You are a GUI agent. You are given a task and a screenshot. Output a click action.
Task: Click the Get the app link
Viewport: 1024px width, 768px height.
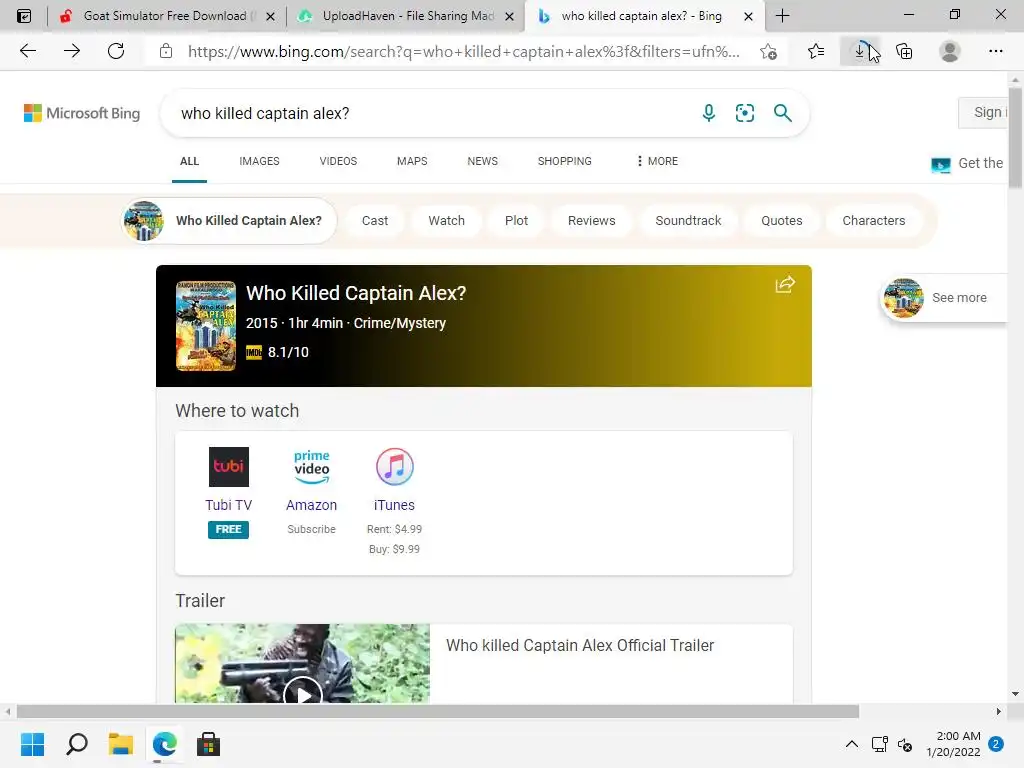968,163
